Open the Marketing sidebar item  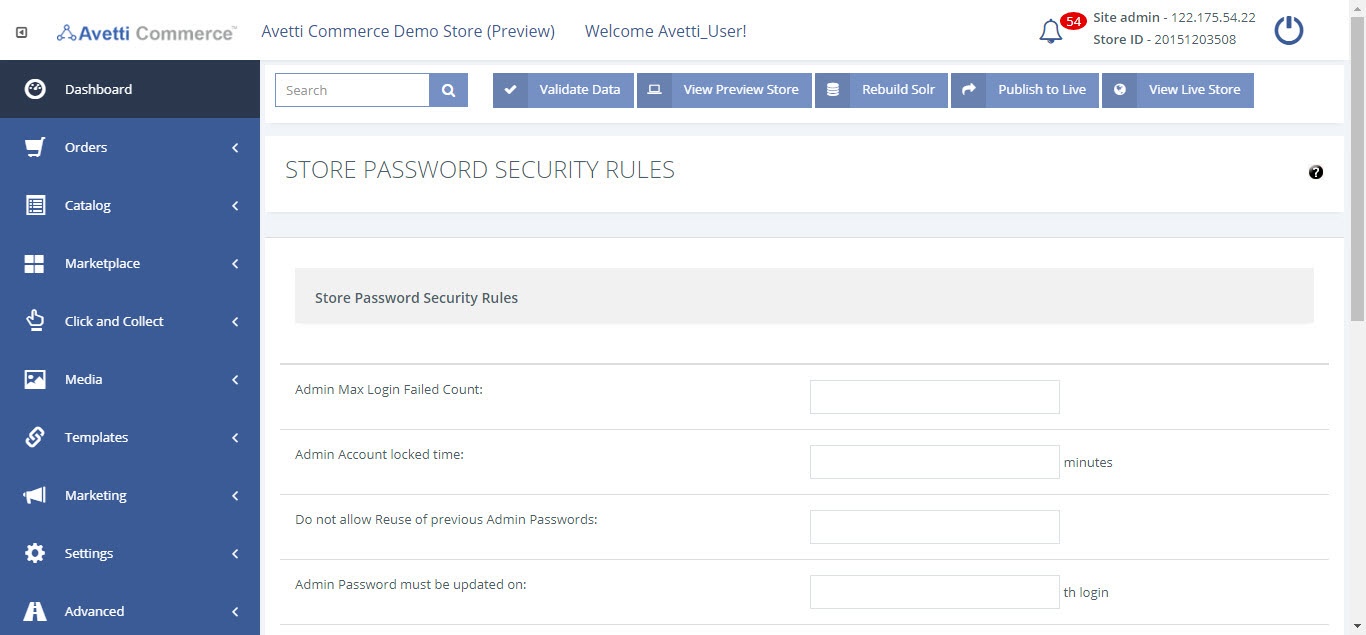click(130, 495)
